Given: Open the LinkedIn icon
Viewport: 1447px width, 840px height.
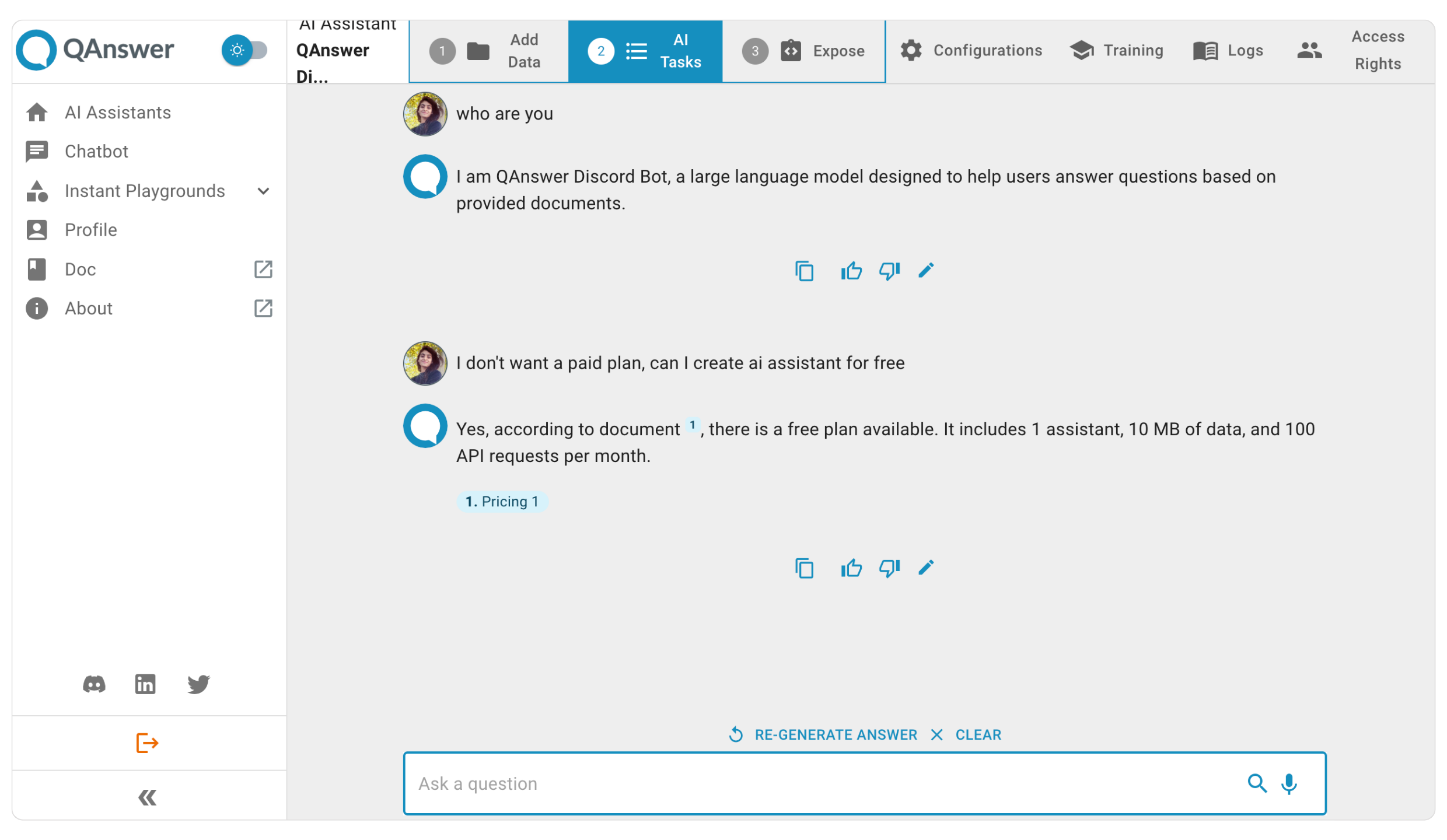Looking at the screenshot, I should (145, 684).
